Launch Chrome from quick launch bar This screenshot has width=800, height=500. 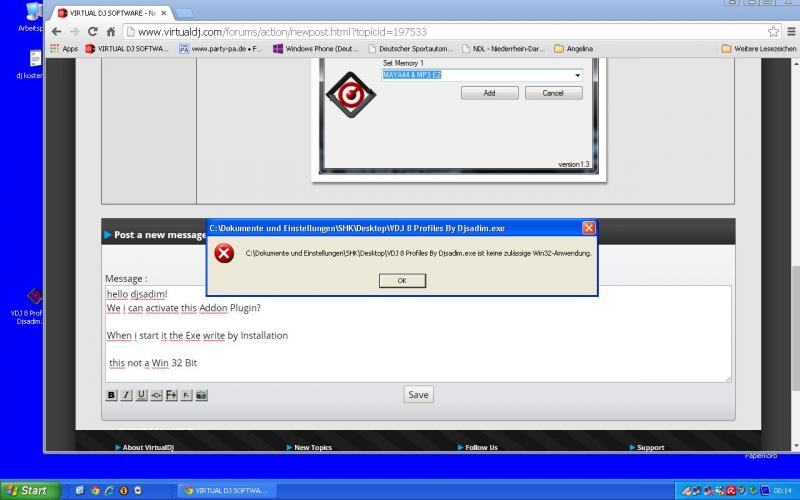[95, 491]
